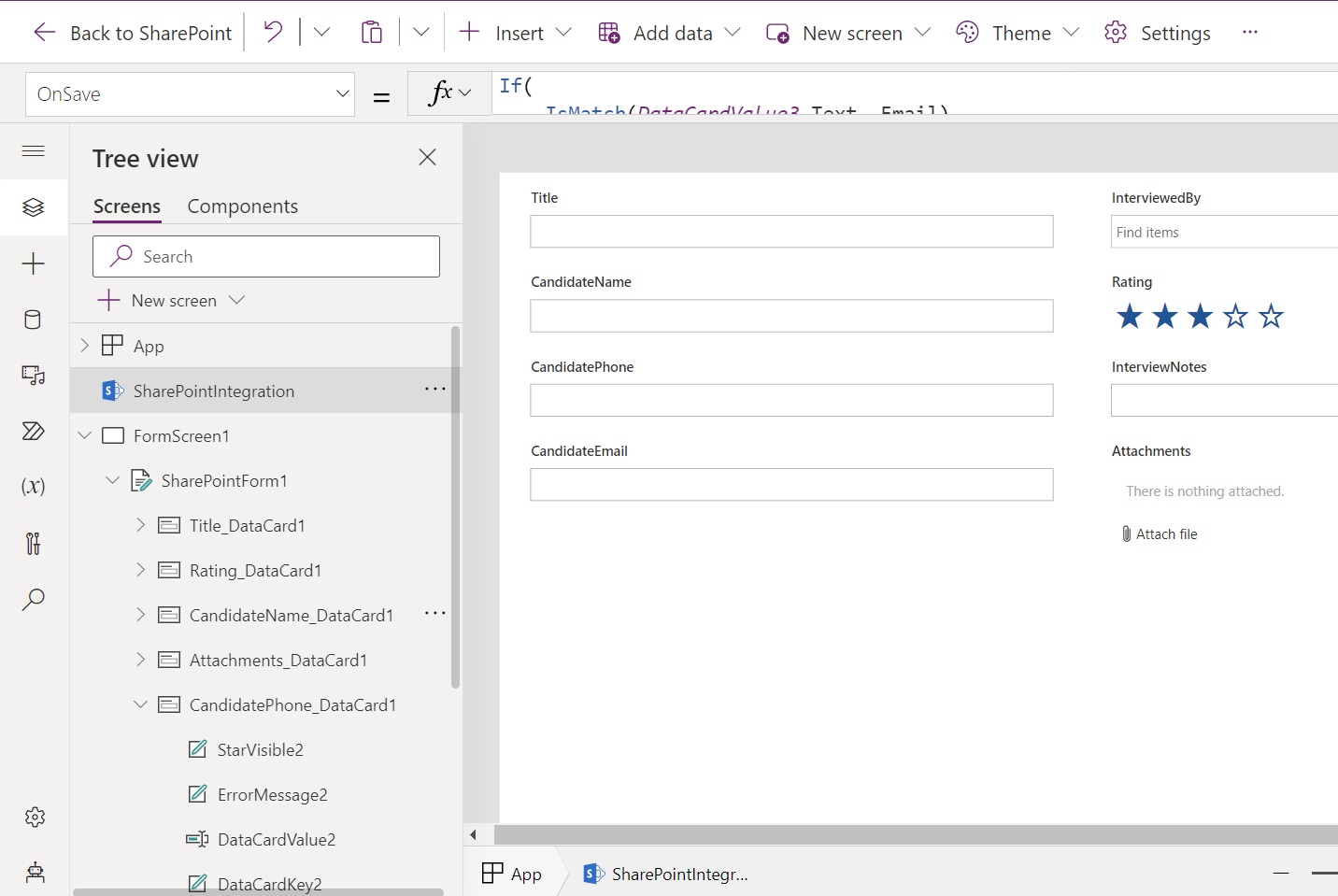Viewport: 1338px width, 896px height.
Task: Open the Advanced tools pane
Action: [33, 544]
